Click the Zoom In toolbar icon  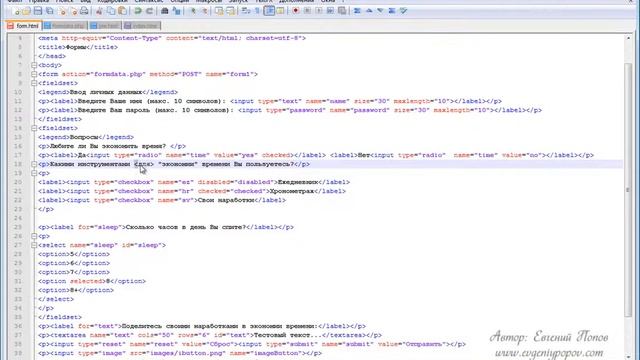[x=193, y=11]
